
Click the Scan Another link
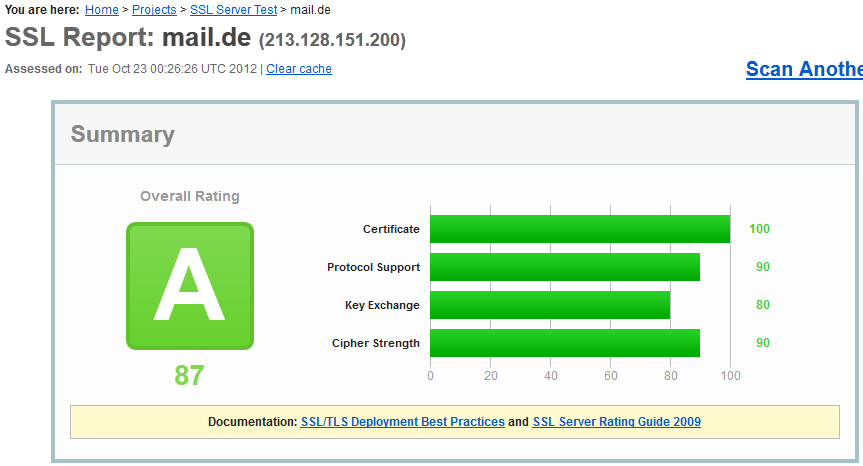(x=804, y=69)
